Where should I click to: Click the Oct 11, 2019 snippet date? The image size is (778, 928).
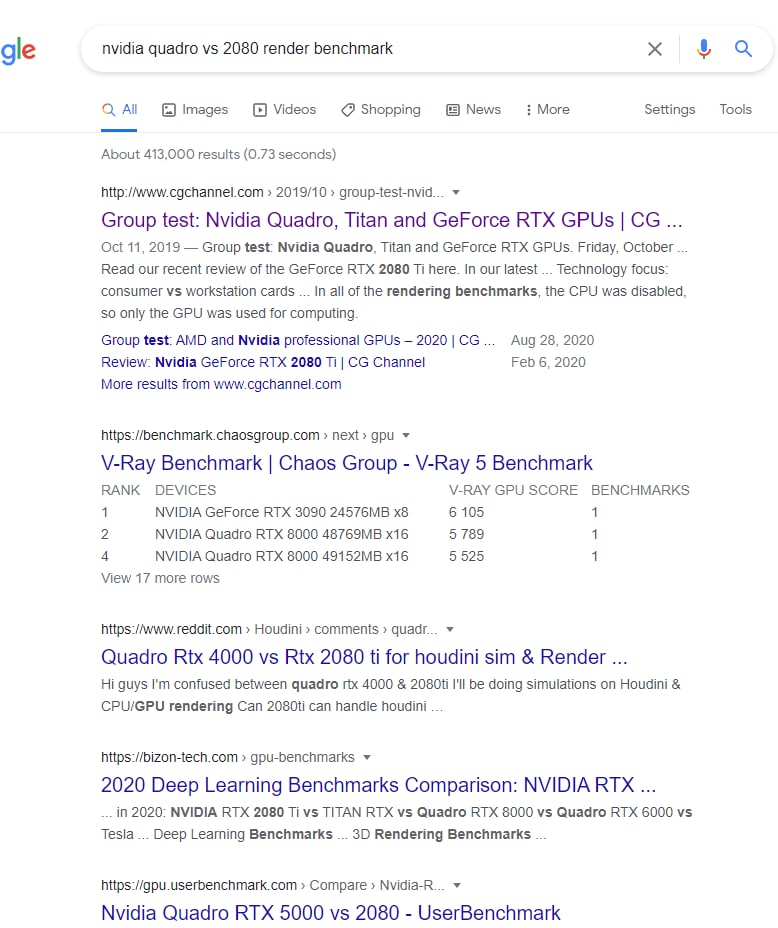coord(140,247)
